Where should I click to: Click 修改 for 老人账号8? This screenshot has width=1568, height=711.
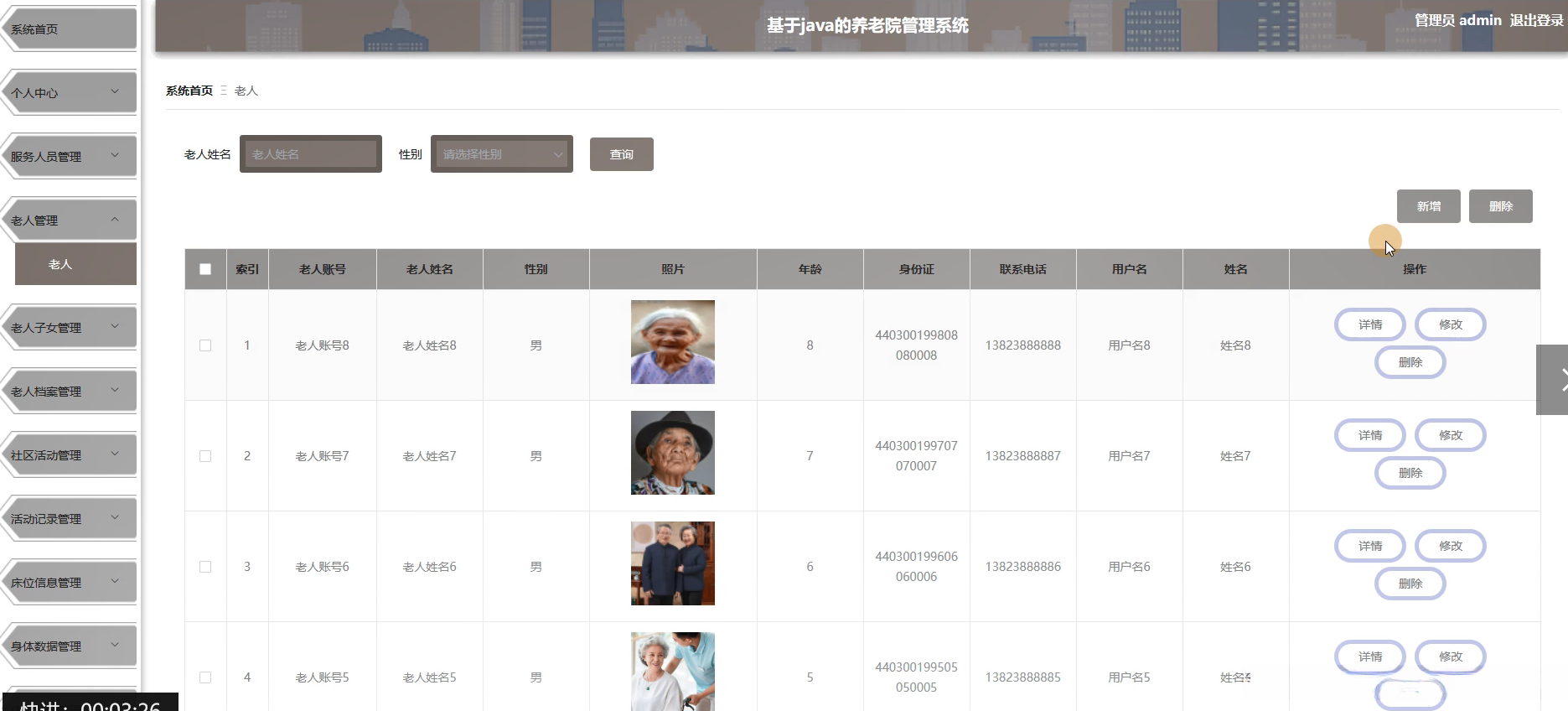[x=1451, y=324]
